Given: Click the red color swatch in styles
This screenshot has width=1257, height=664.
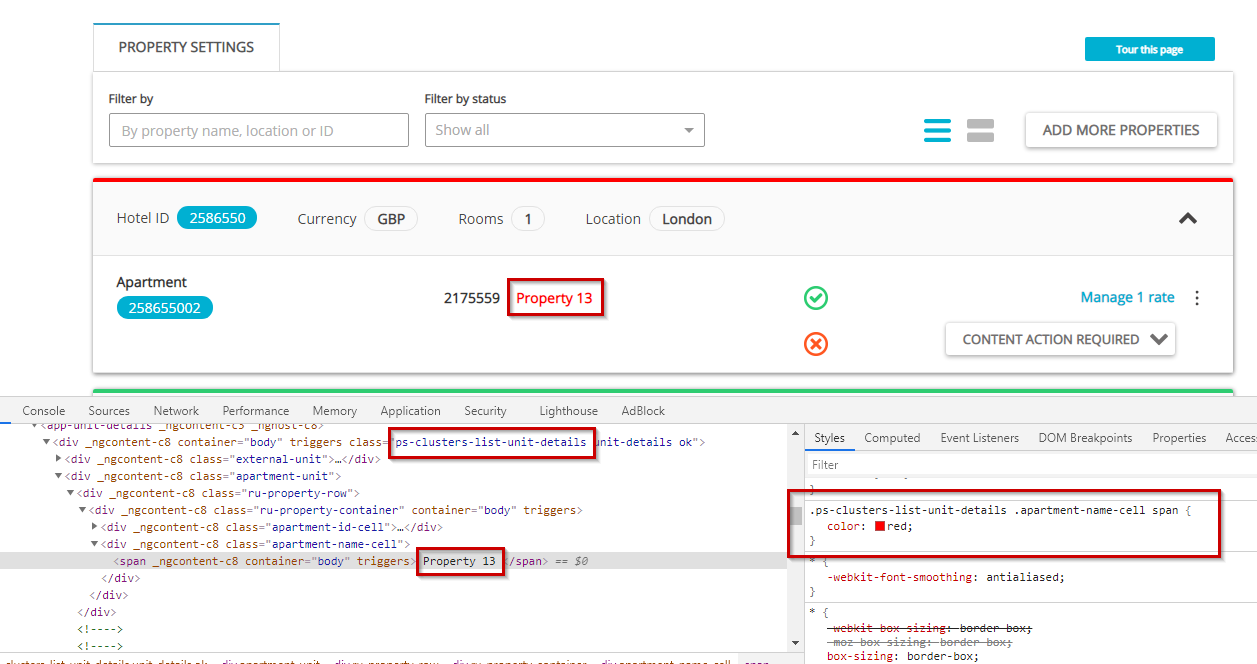Looking at the screenshot, I should click(x=880, y=526).
